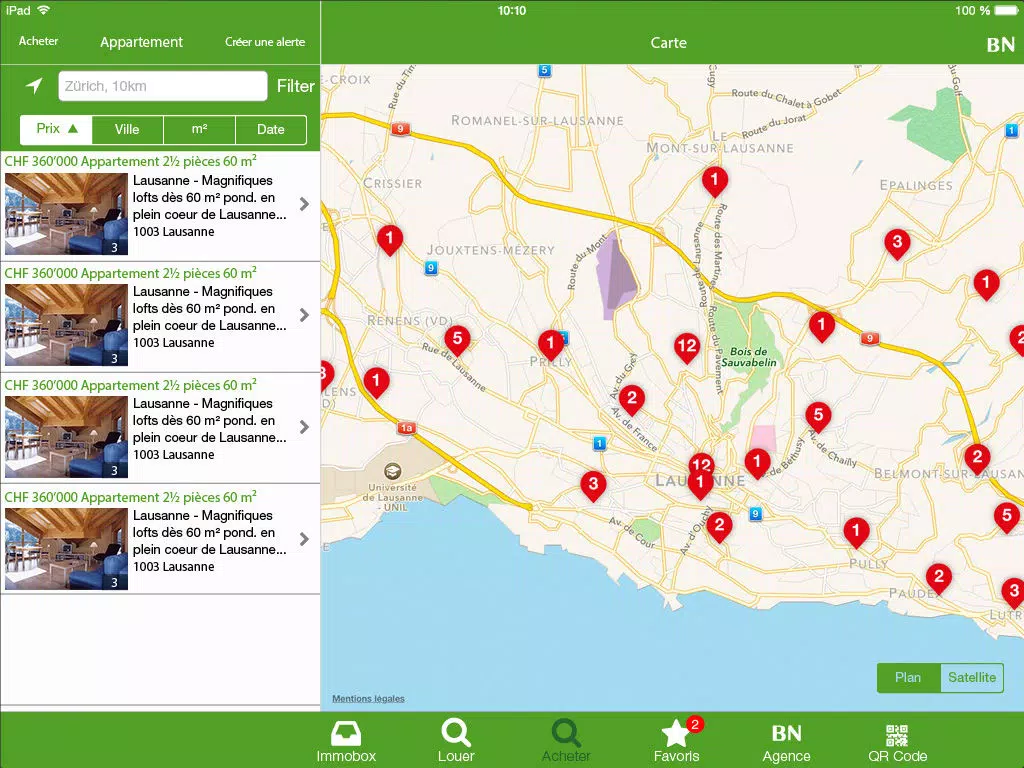Open the Immobox tab icon
The height and width of the screenshot is (768, 1024).
coord(345,734)
